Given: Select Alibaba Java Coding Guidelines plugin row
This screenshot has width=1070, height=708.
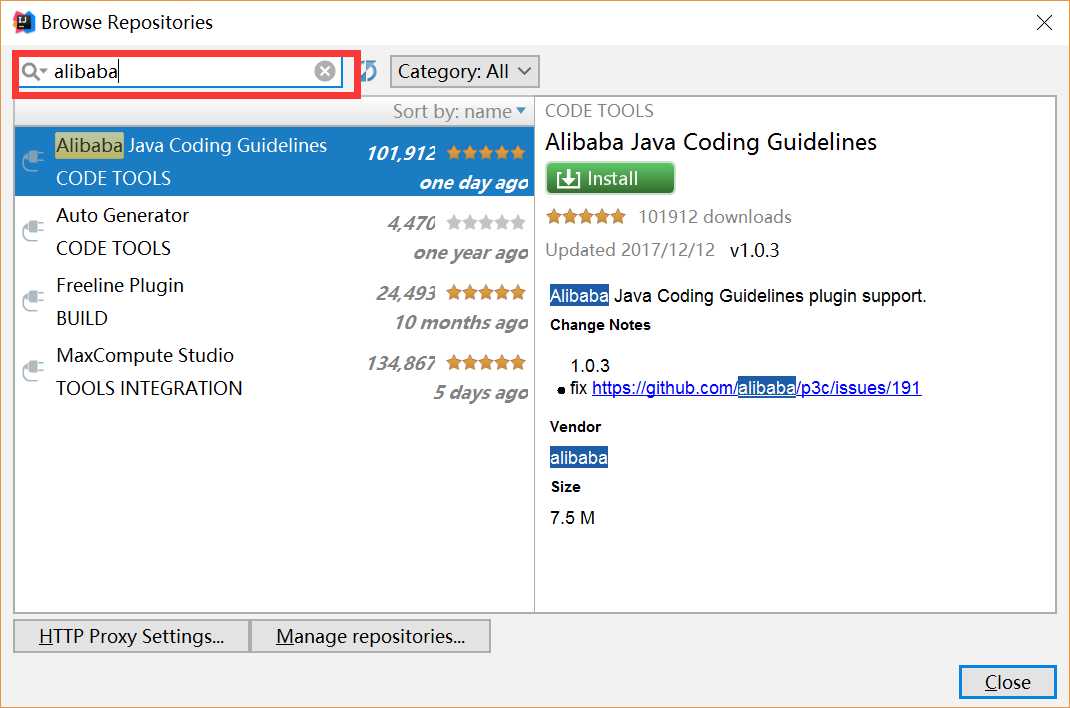Looking at the screenshot, I should pyautogui.click(x=274, y=161).
